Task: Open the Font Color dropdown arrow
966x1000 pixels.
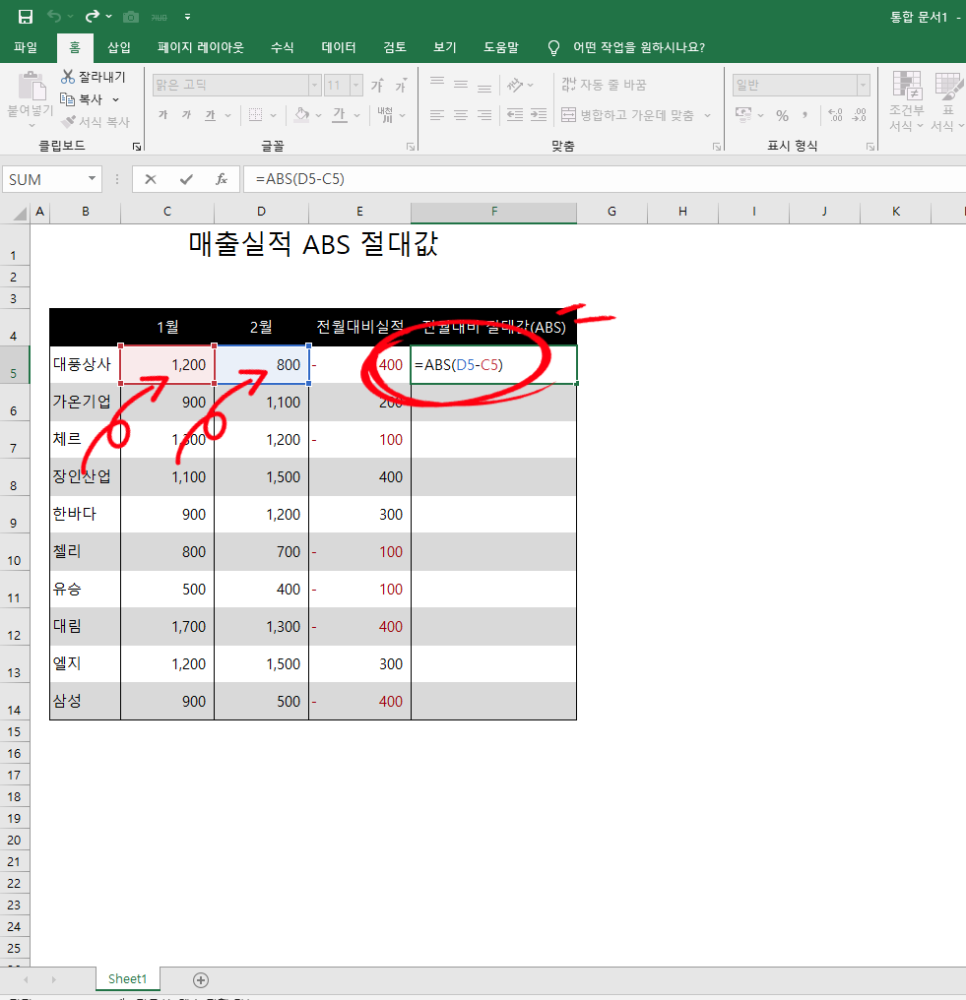Action: tap(357, 115)
